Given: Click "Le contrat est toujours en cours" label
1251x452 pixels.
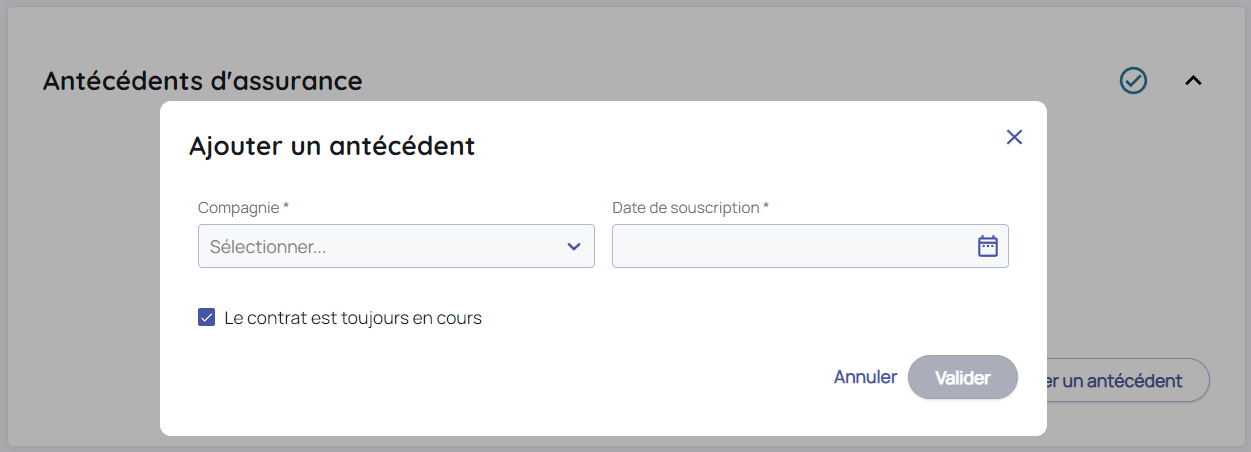Looking at the screenshot, I should [353, 318].
